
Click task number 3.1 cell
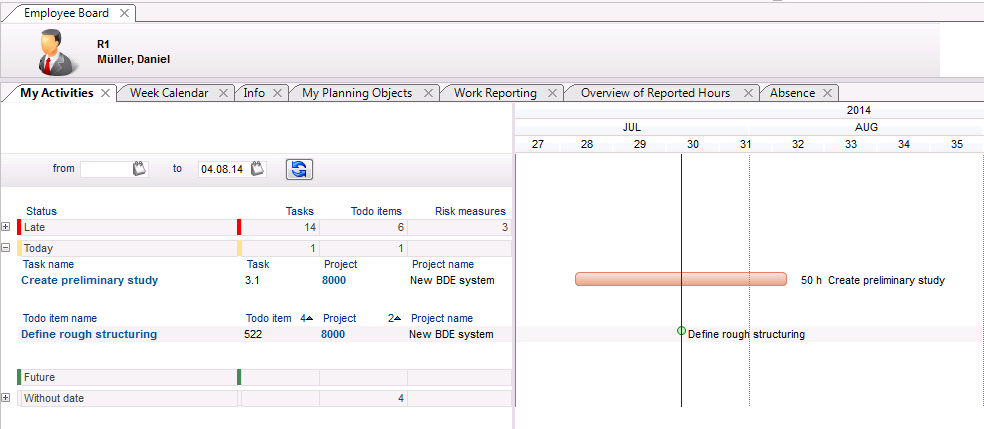pyautogui.click(x=252, y=280)
